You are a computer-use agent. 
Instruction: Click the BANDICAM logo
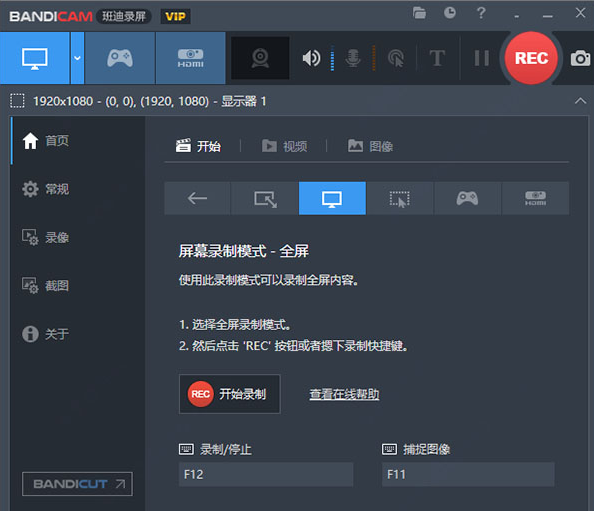coord(51,16)
